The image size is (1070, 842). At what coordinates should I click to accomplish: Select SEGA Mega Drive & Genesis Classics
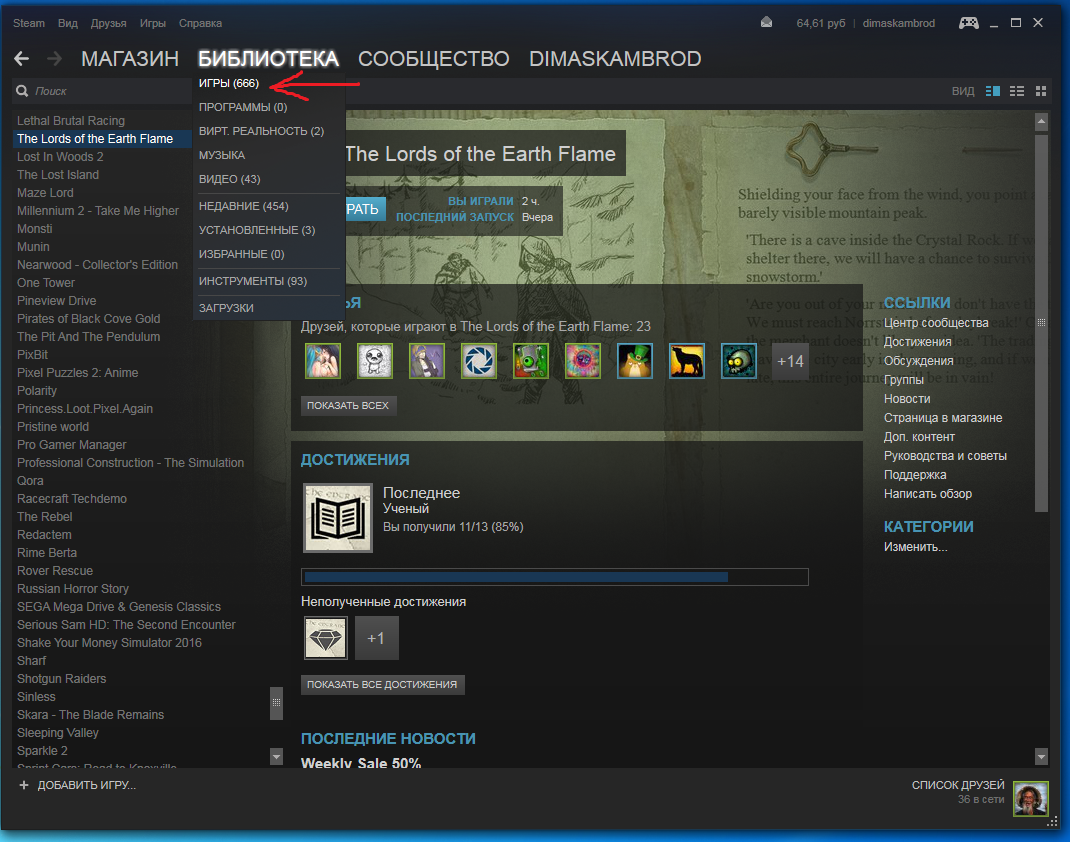pos(119,607)
